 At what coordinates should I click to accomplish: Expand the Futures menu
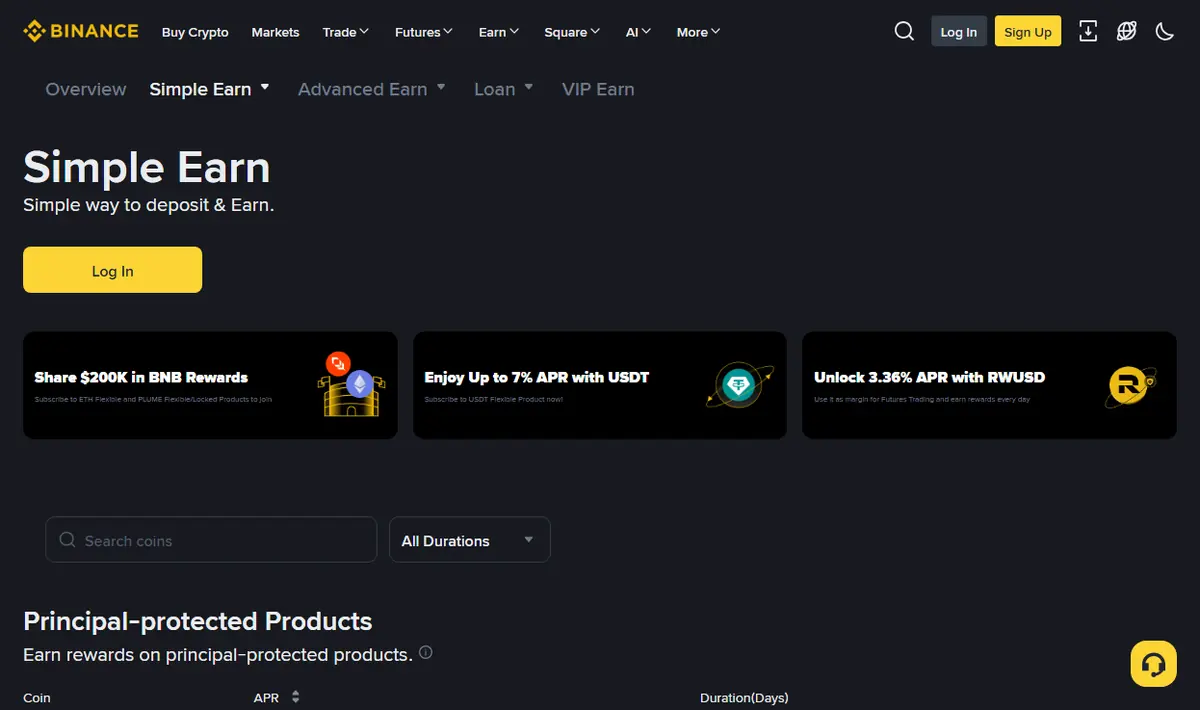click(424, 32)
